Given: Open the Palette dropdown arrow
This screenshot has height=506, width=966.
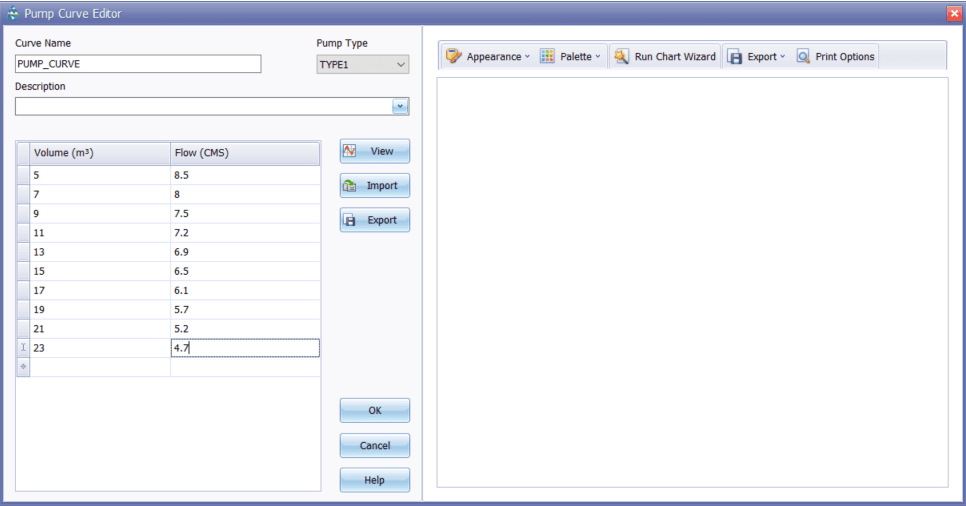Looking at the screenshot, I should click(x=598, y=57).
